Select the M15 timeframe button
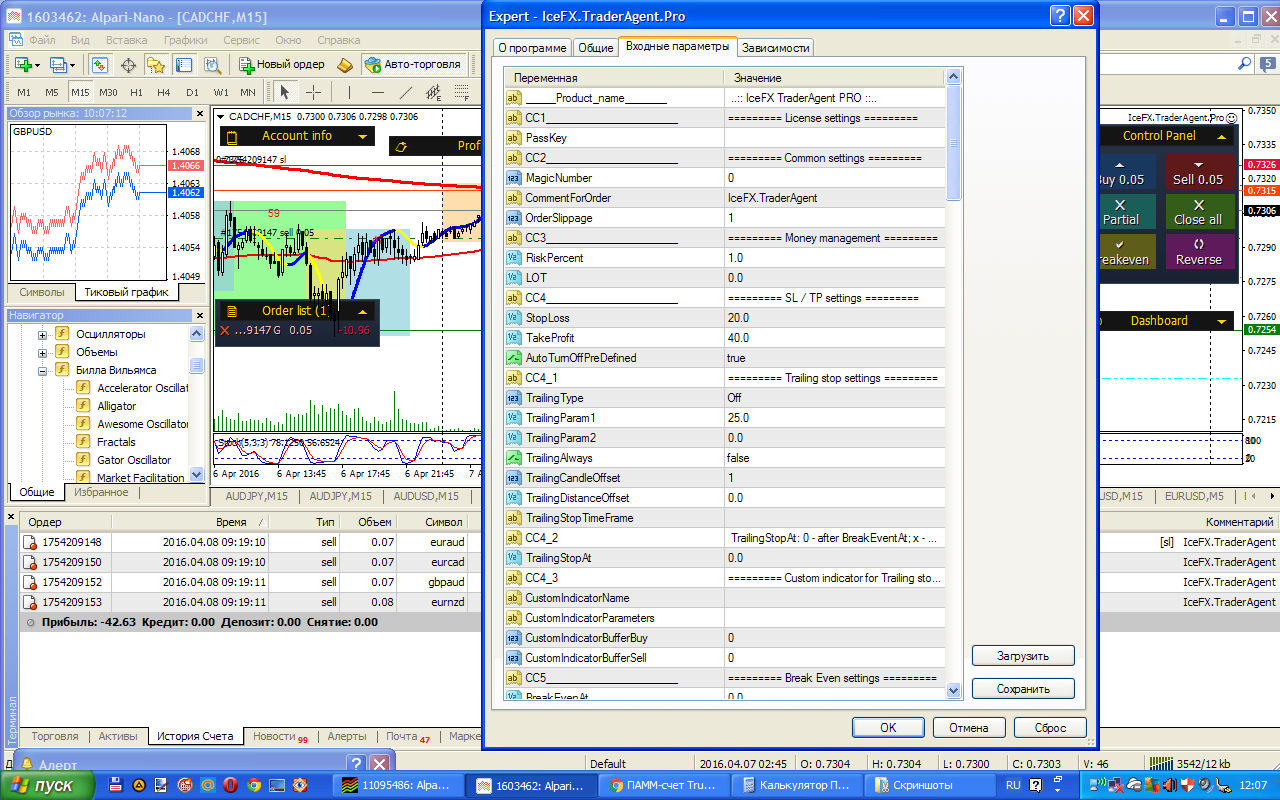1280x800 pixels. tap(80, 92)
